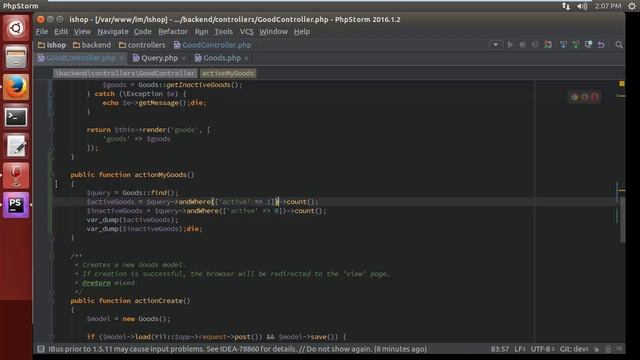This screenshot has height=360, width=640.
Task: Collapse the actionMyGoods function fold marker
Action: [51, 175]
